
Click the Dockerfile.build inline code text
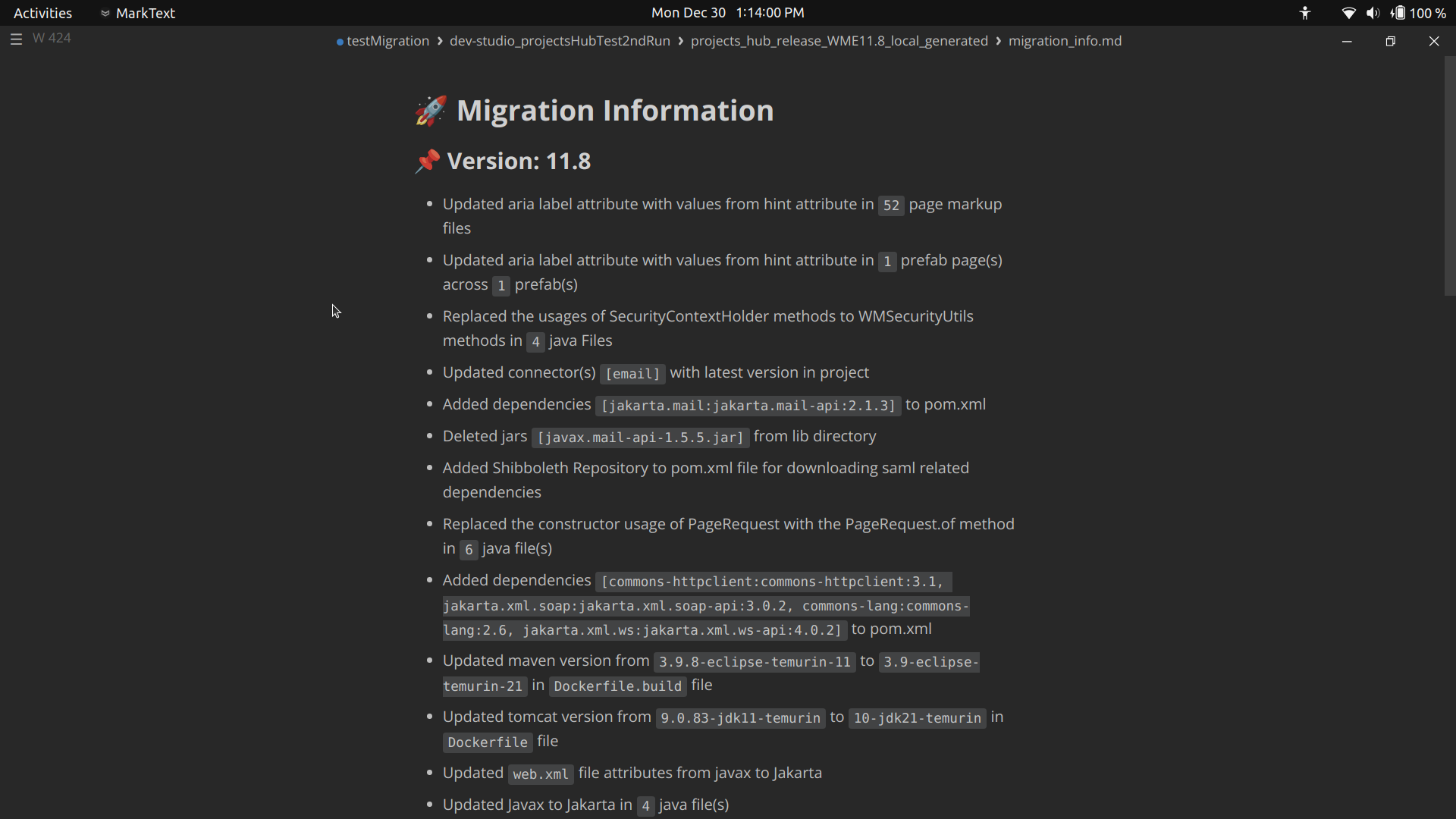click(617, 686)
